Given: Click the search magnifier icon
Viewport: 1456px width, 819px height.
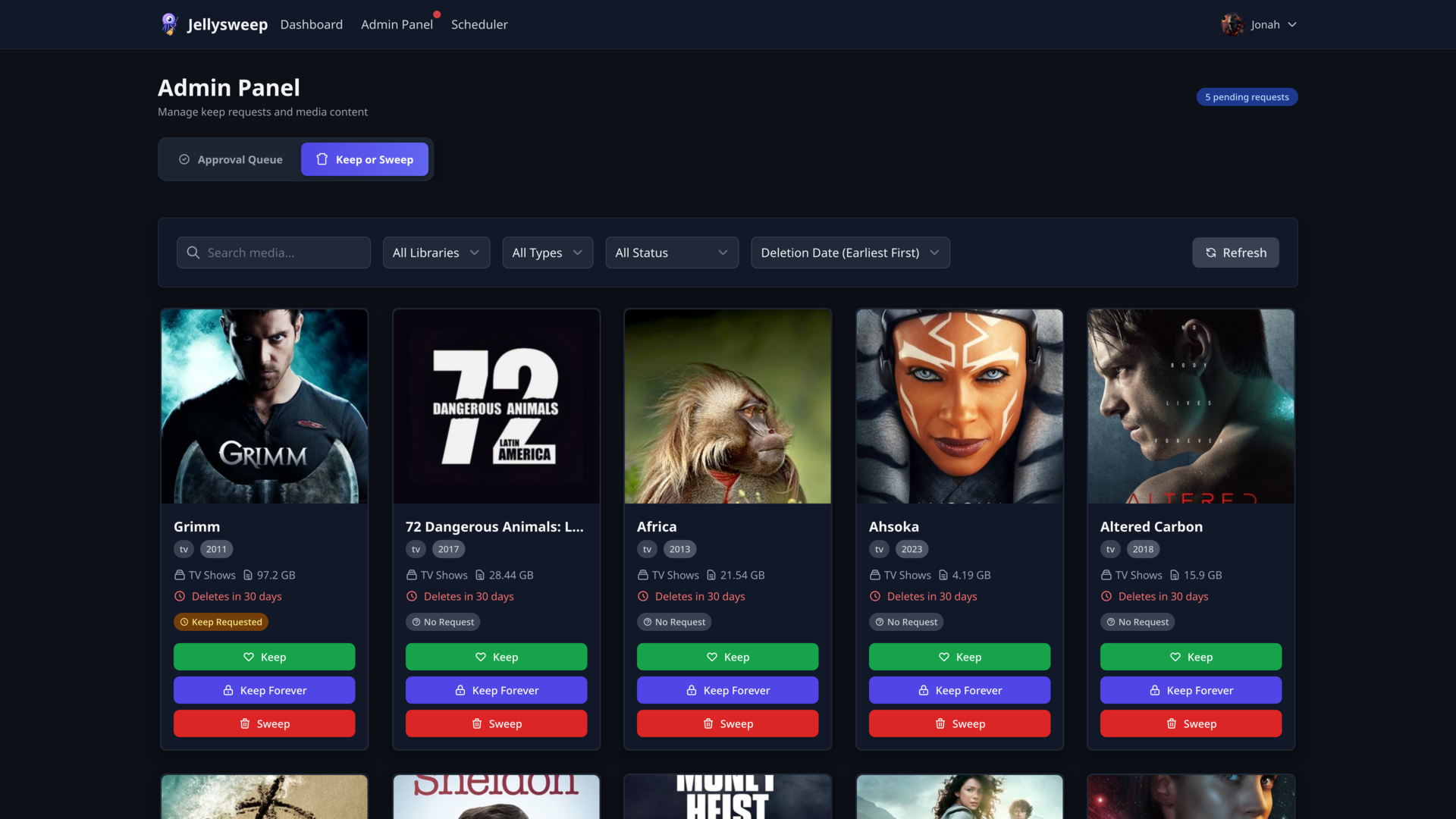Looking at the screenshot, I should tap(193, 253).
